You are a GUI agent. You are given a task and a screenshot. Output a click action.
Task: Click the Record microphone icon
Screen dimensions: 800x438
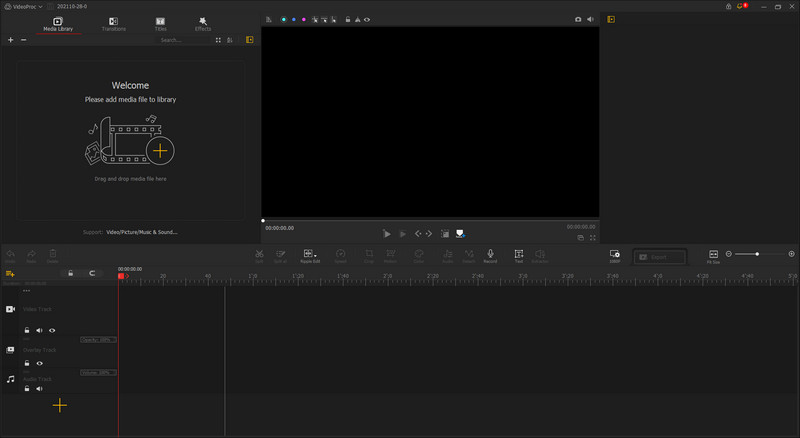tap(490, 255)
